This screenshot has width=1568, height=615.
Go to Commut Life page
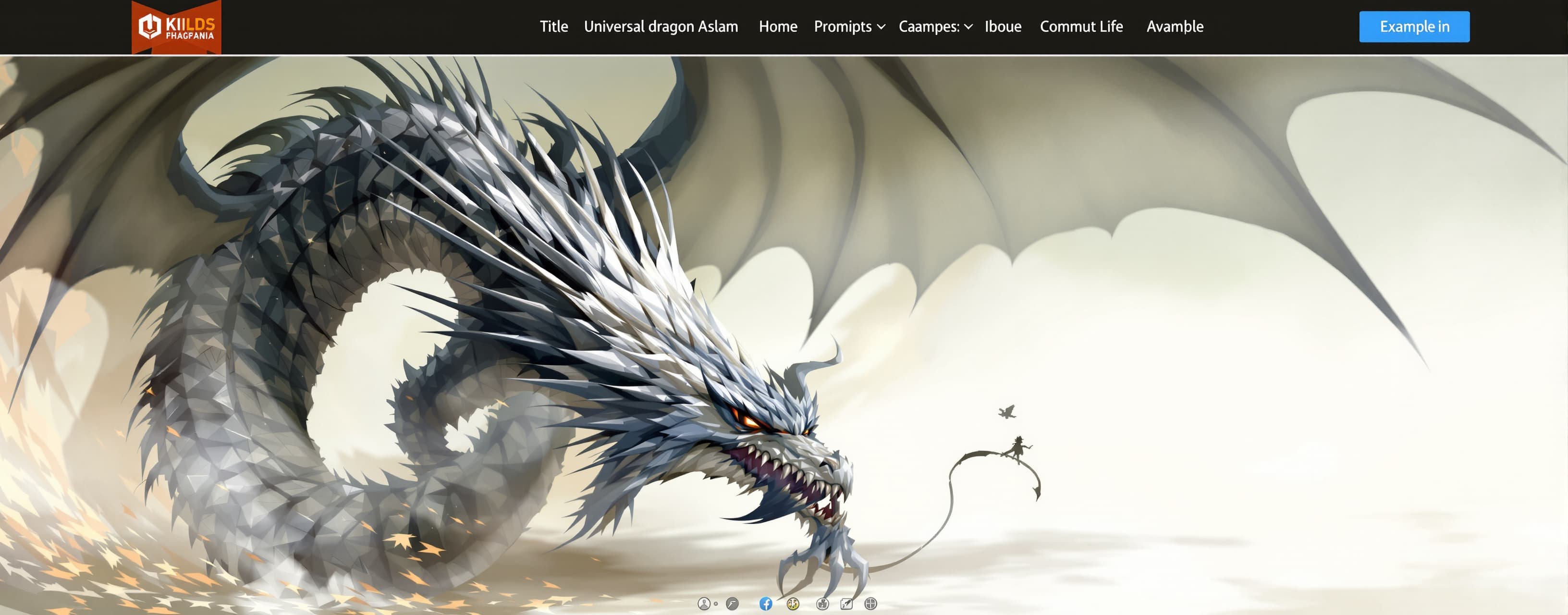click(x=1082, y=27)
